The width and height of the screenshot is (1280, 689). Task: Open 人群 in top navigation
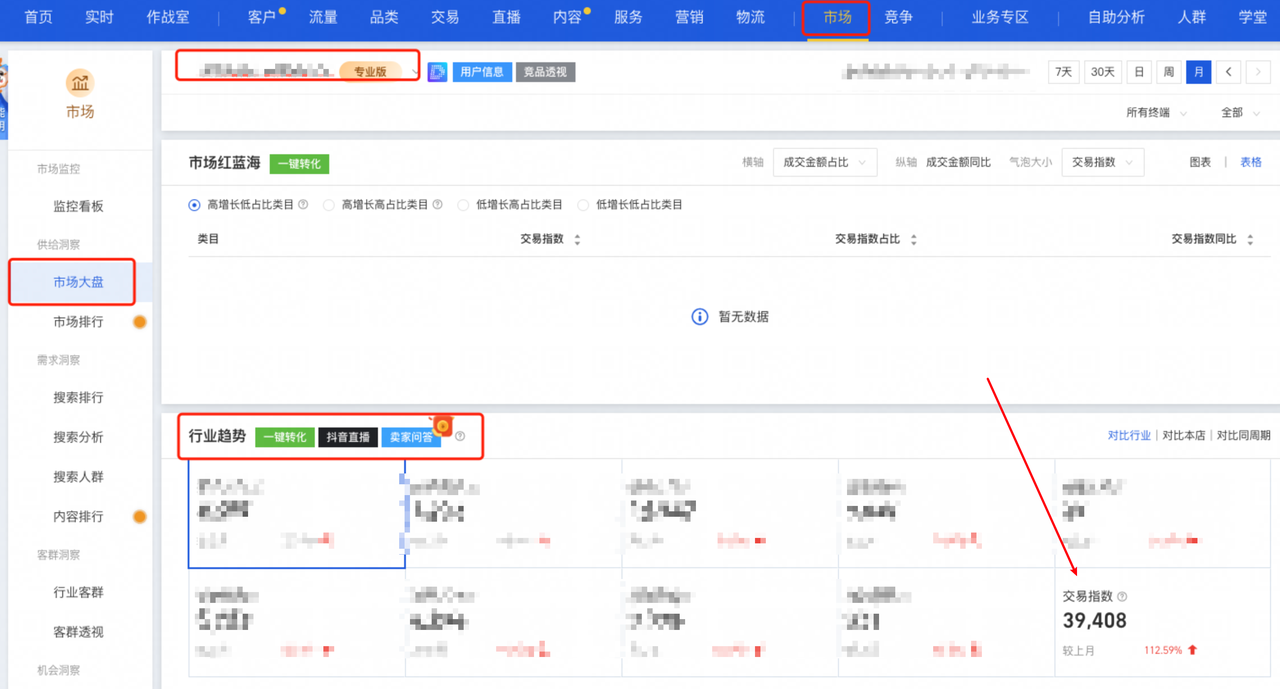(x=1192, y=18)
